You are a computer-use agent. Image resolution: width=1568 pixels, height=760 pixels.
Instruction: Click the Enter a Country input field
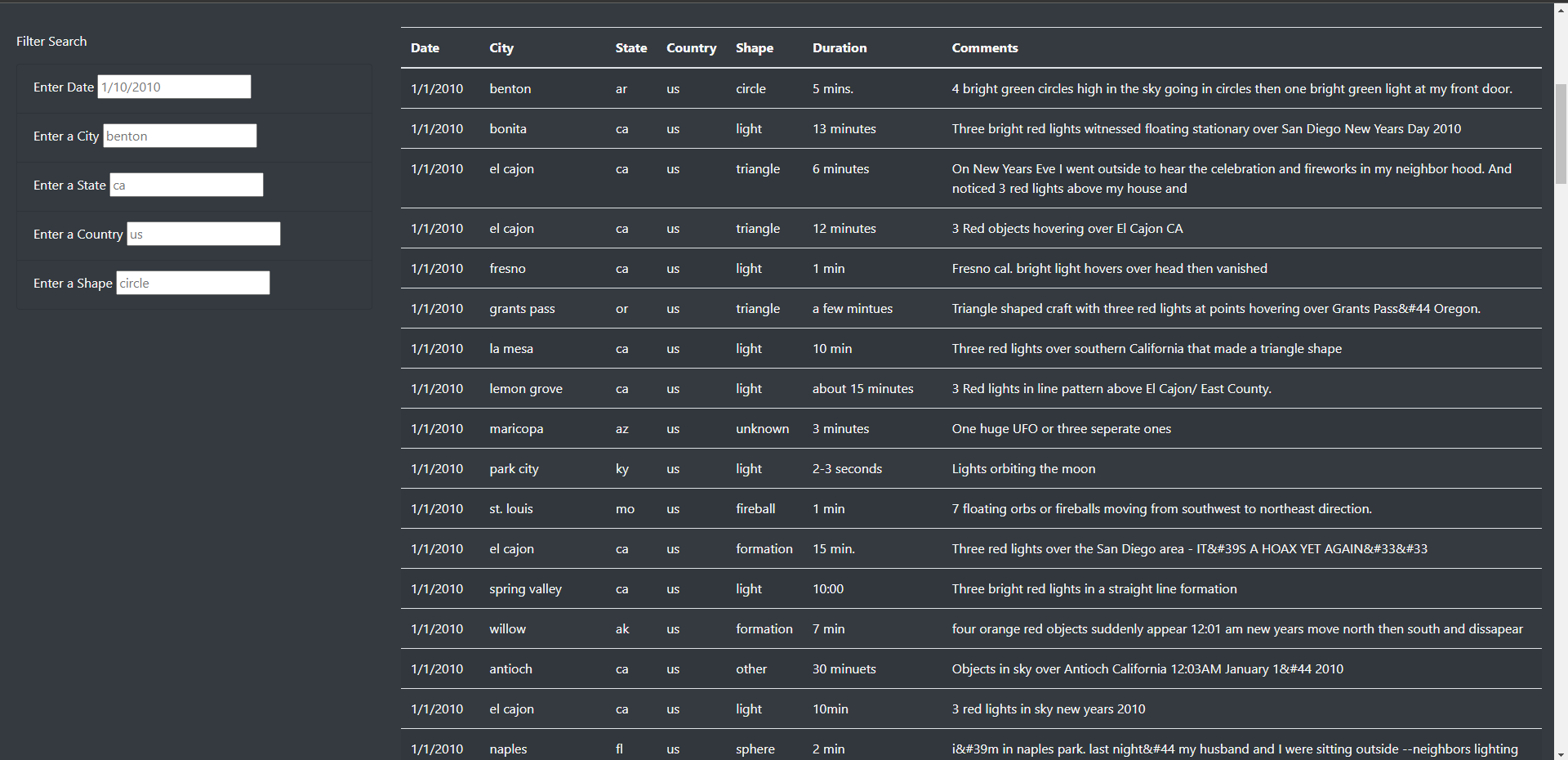203,234
